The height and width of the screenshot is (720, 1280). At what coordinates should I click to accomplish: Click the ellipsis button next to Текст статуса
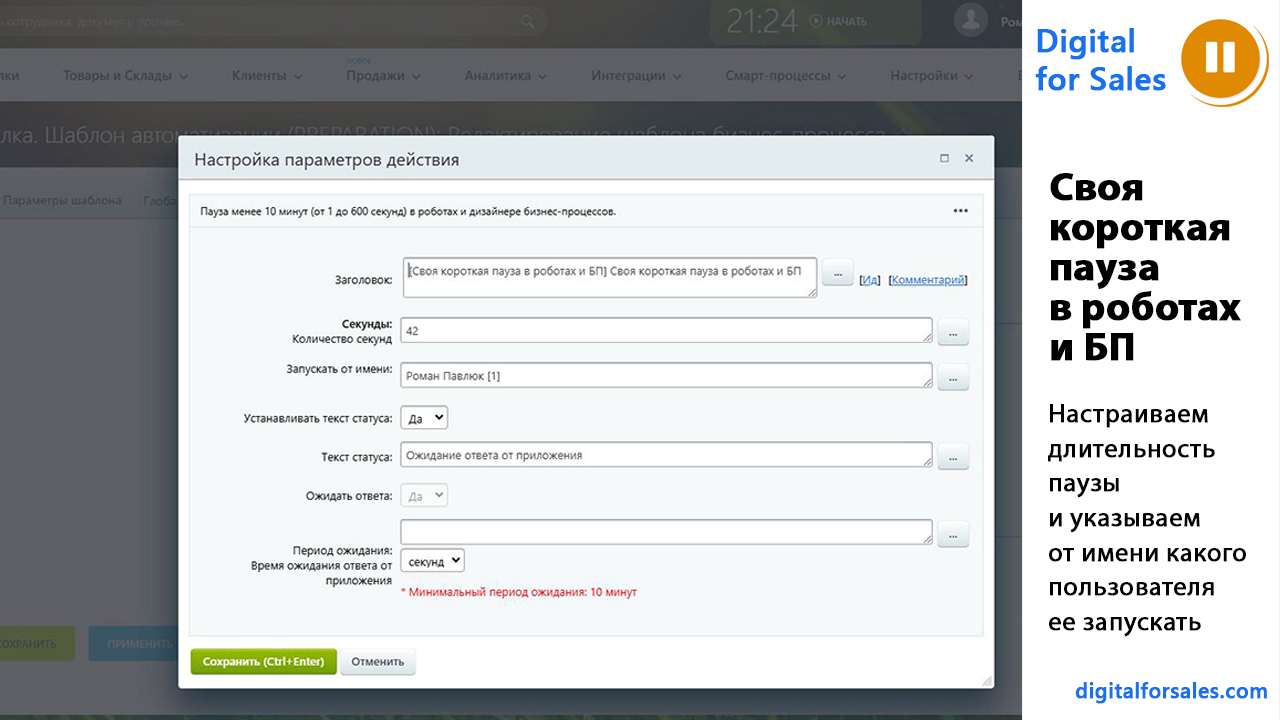pos(953,456)
